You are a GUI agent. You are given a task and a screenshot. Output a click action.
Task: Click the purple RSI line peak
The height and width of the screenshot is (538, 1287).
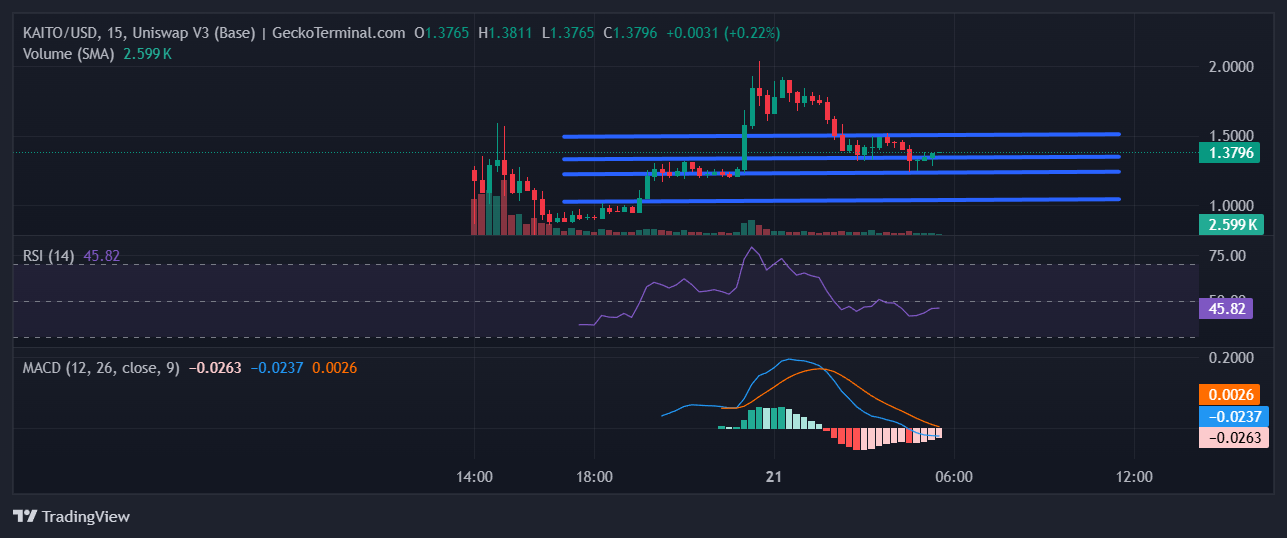tap(752, 248)
